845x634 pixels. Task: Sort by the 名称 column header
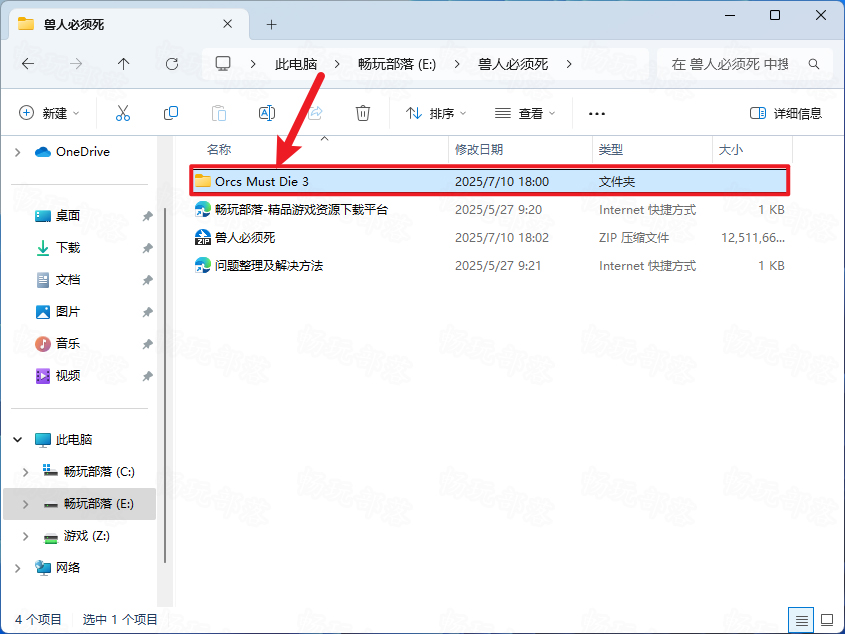(318, 149)
